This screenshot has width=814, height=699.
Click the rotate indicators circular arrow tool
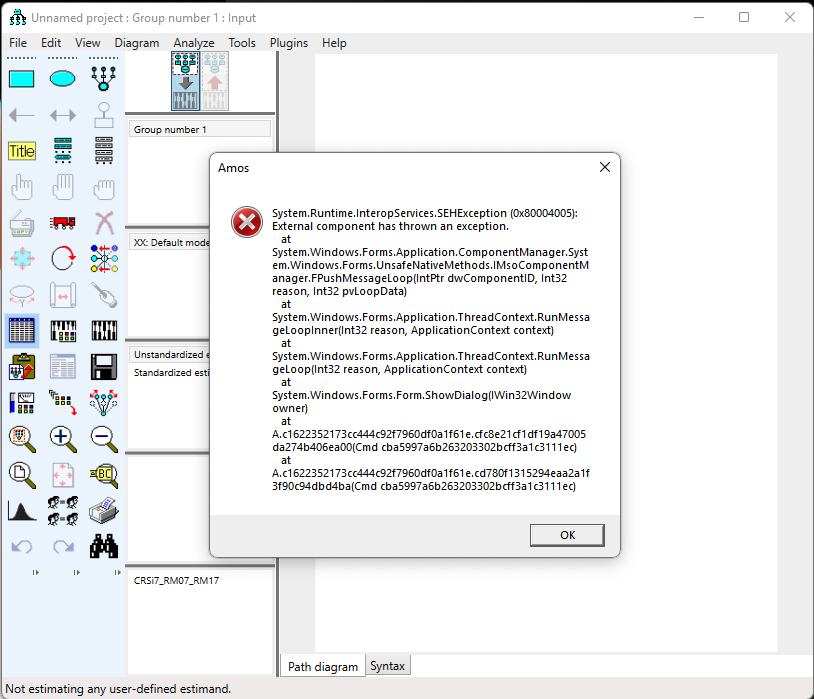point(63,258)
